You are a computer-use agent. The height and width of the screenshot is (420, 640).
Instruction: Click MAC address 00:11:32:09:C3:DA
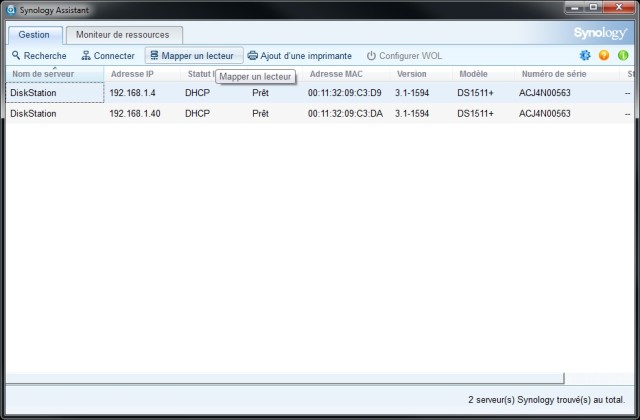345,113
